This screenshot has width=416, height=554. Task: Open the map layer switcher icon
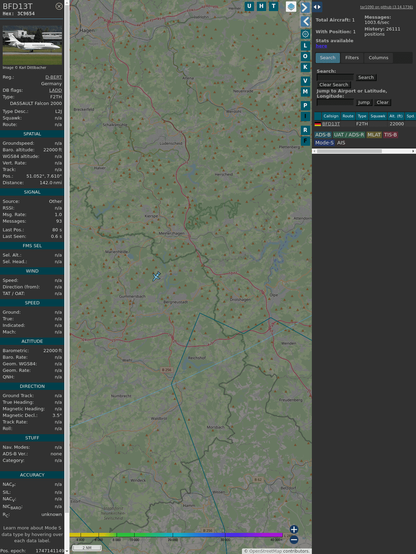[291, 6]
